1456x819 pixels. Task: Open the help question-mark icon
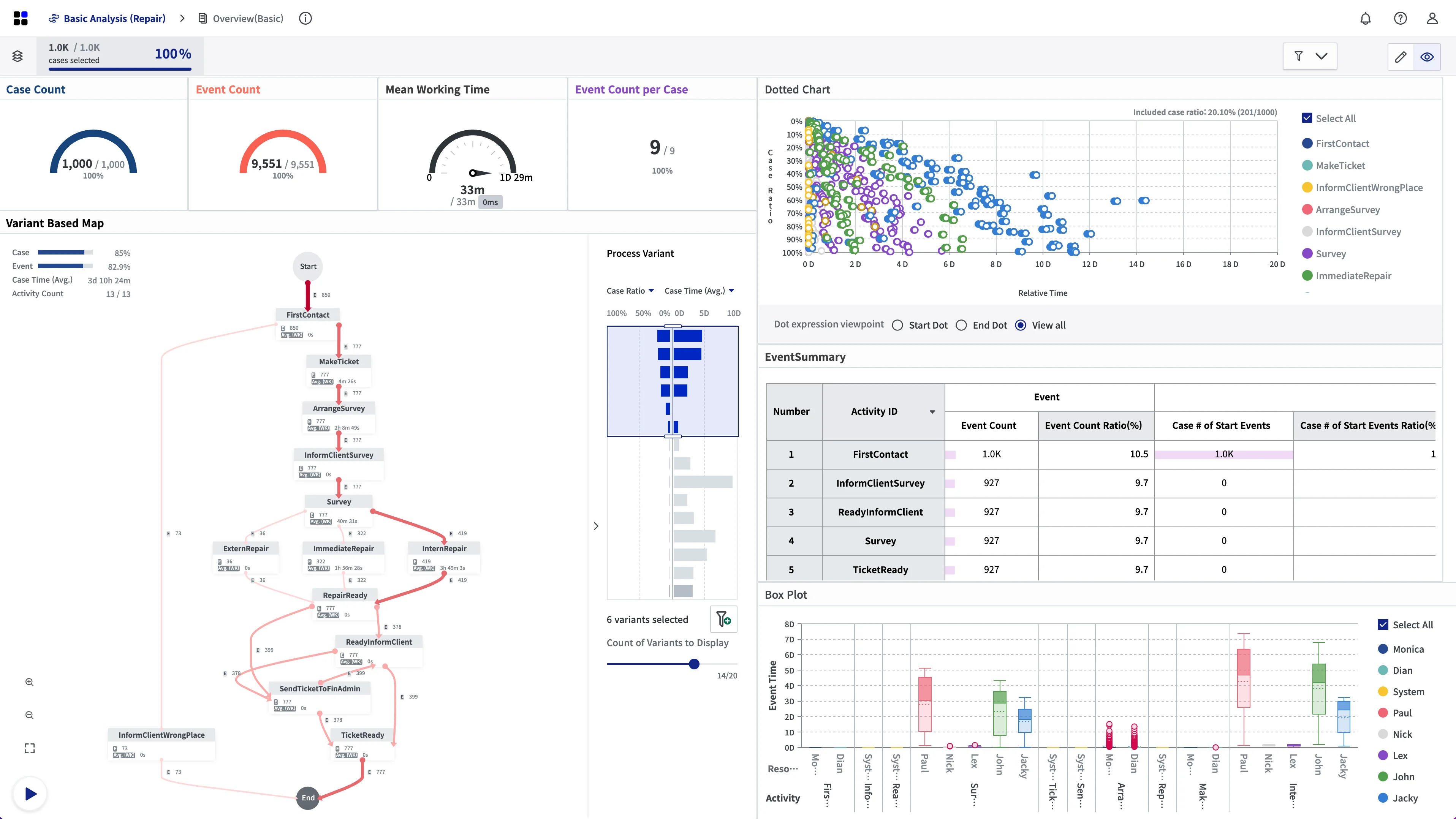[x=1400, y=18]
